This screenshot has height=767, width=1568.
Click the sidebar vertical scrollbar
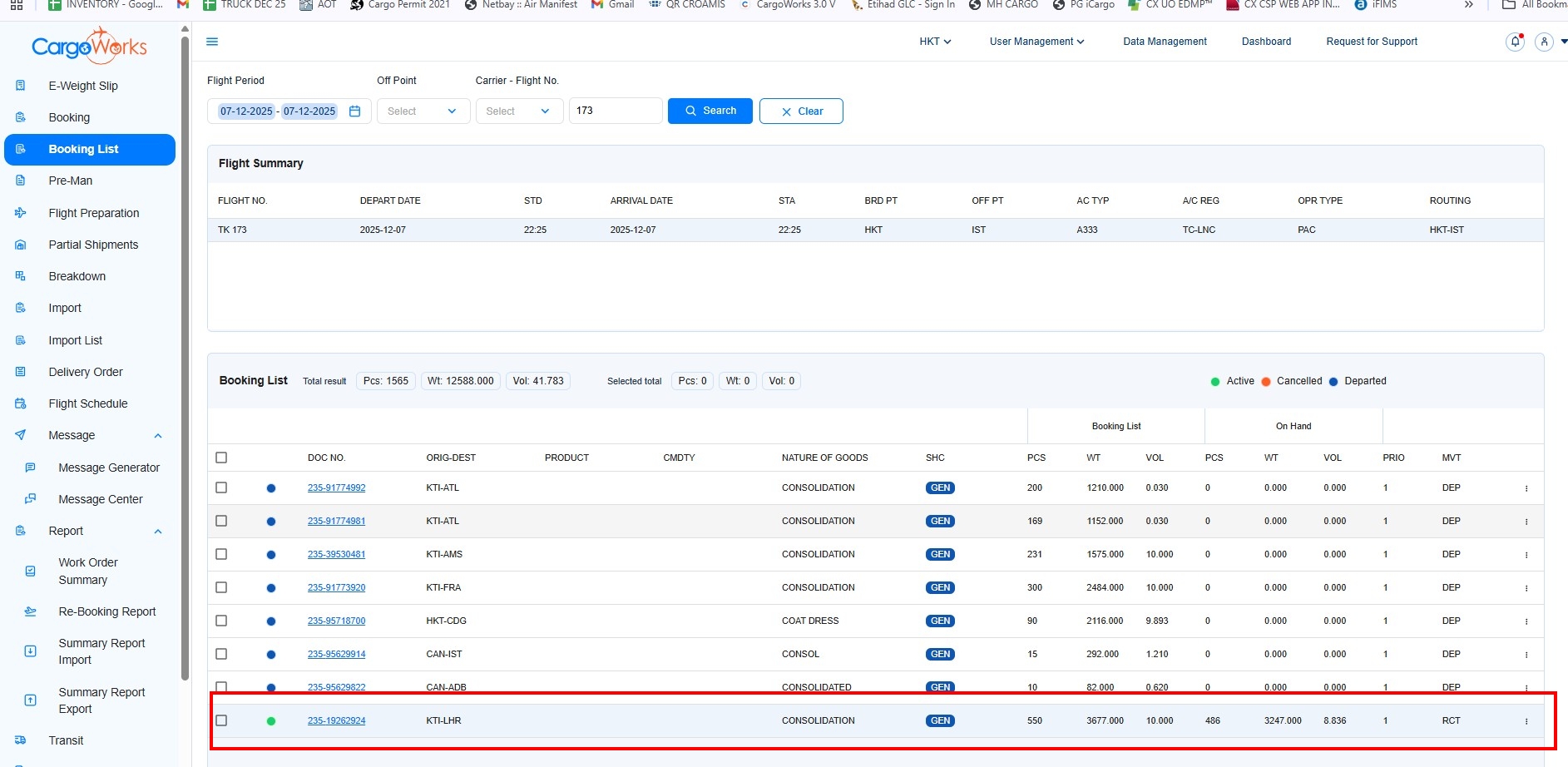(185, 358)
